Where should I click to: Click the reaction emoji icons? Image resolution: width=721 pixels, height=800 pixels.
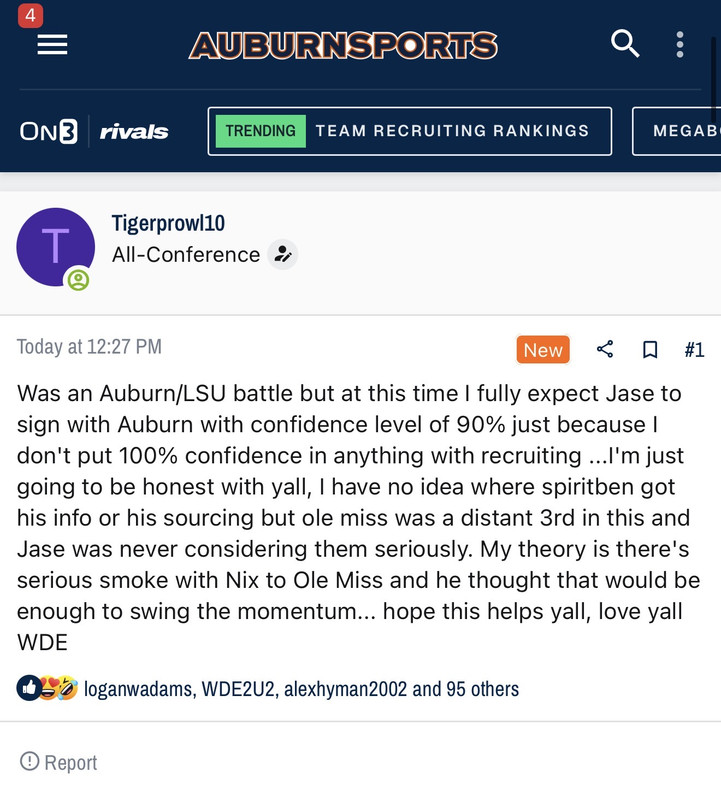coord(47,688)
